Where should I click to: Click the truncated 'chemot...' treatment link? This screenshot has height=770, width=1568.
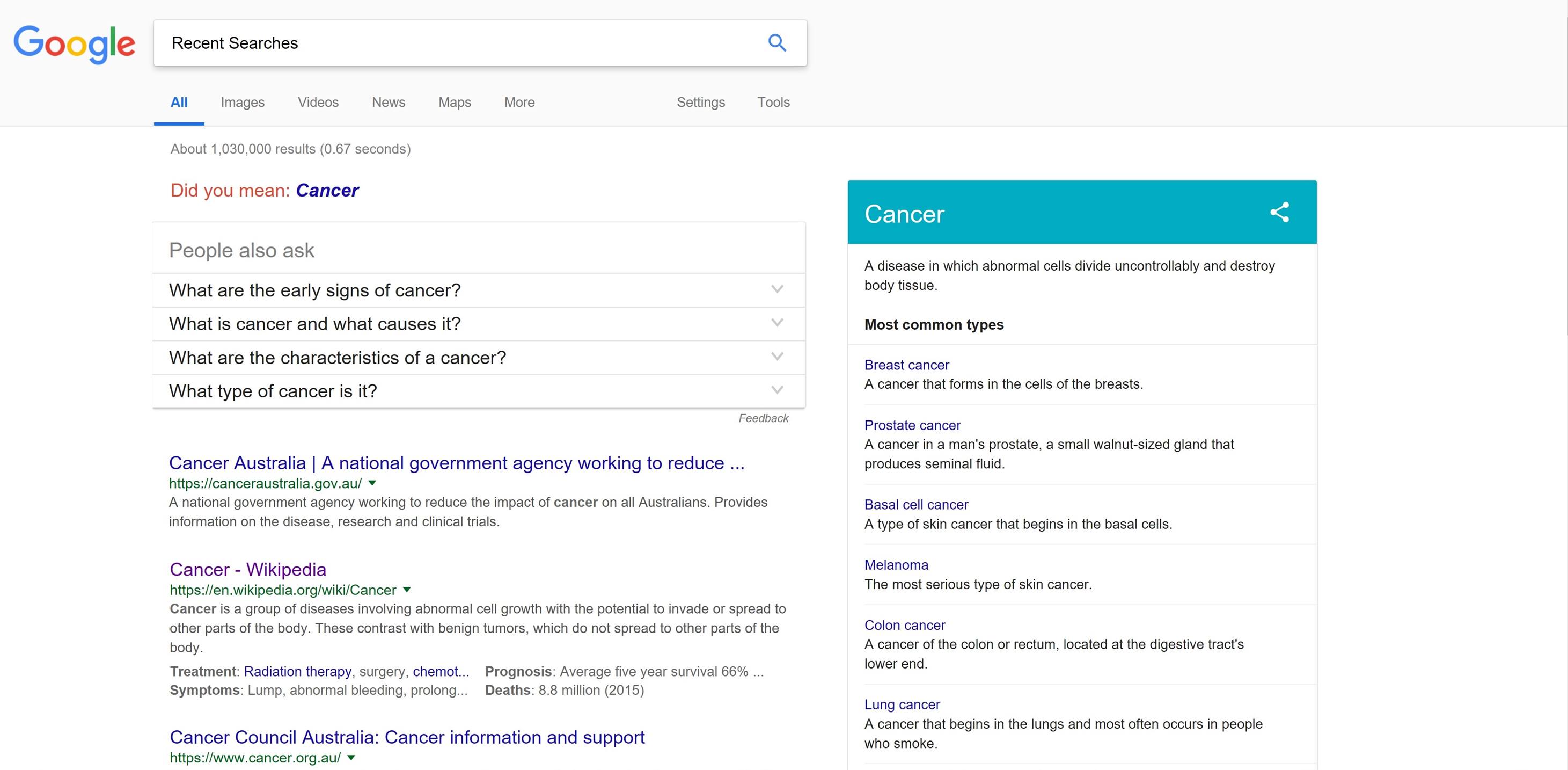click(x=441, y=671)
